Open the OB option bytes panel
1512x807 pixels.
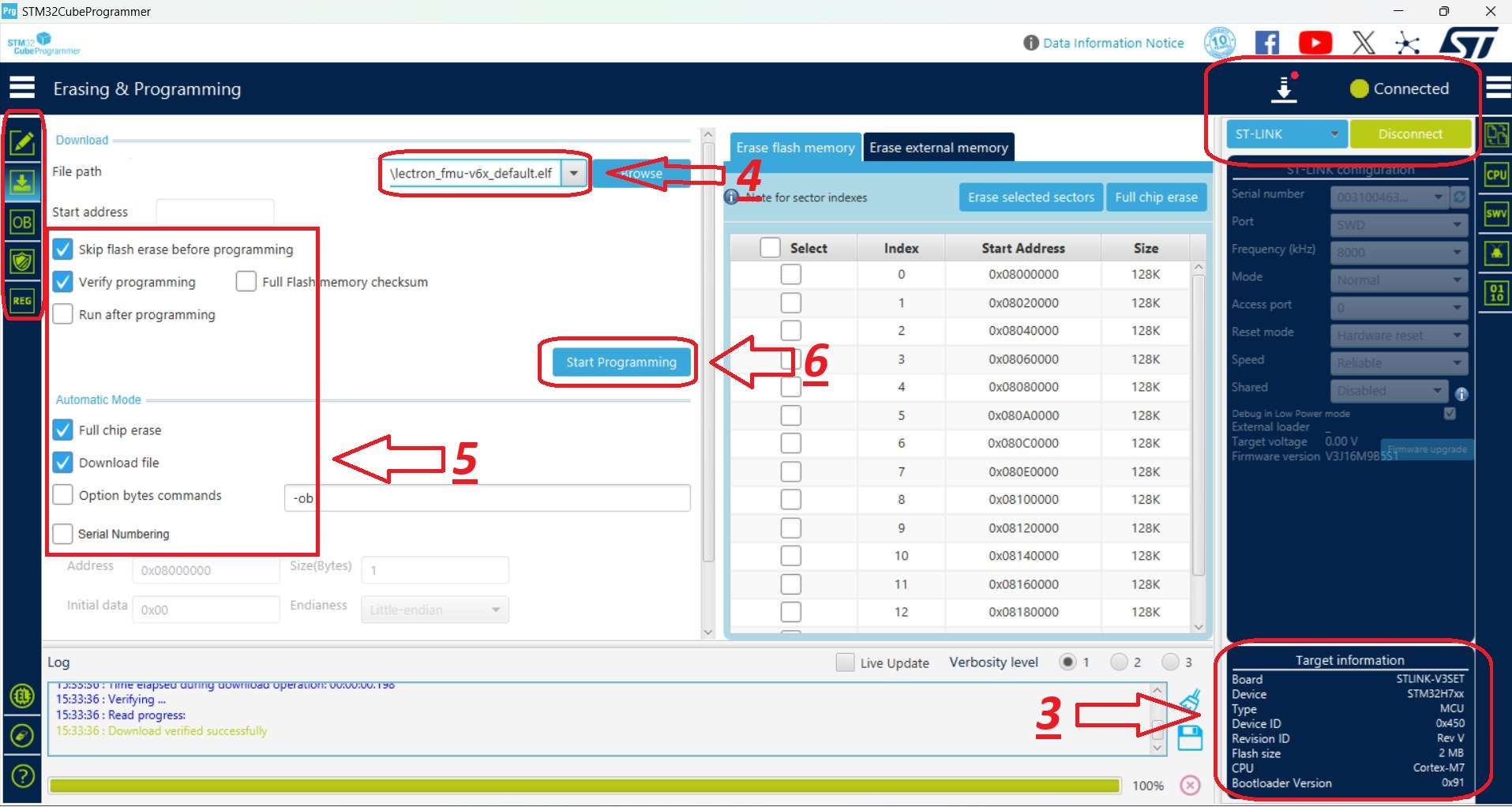[x=22, y=223]
